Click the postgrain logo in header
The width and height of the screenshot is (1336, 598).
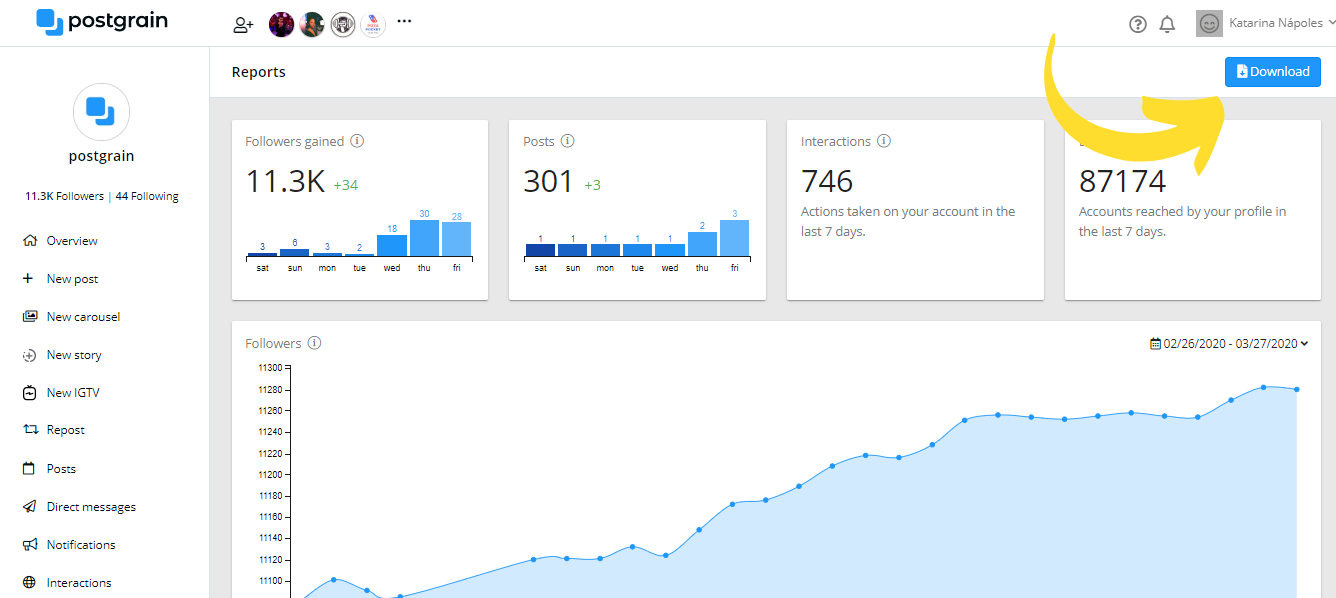point(102,21)
